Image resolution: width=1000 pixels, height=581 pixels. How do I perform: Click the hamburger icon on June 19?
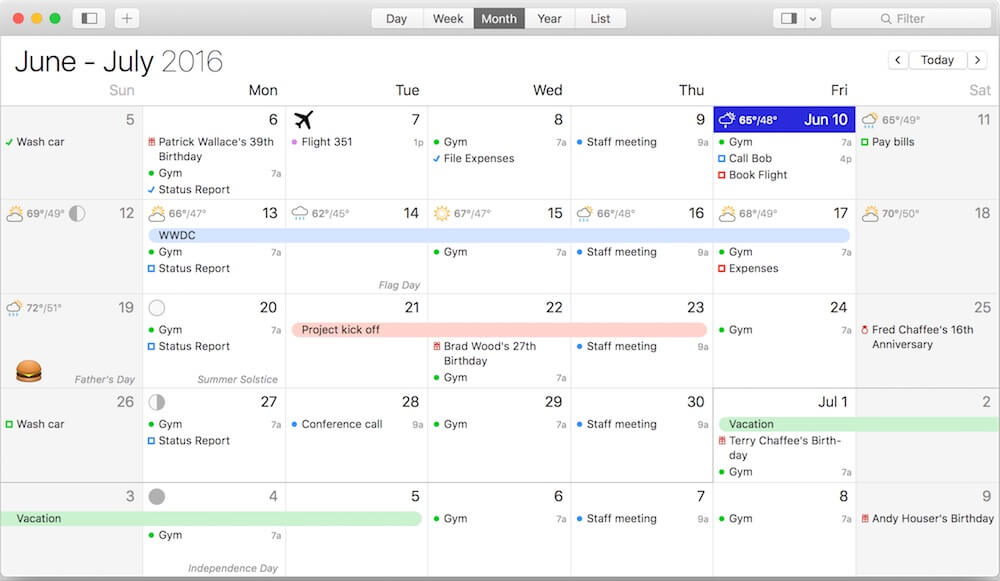[x=29, y=371]
